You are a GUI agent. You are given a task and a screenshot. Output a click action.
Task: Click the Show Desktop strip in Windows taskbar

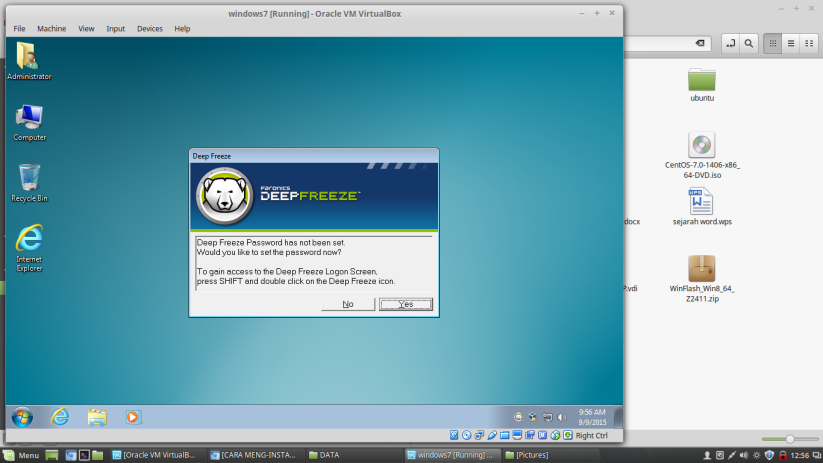(618, 417)
